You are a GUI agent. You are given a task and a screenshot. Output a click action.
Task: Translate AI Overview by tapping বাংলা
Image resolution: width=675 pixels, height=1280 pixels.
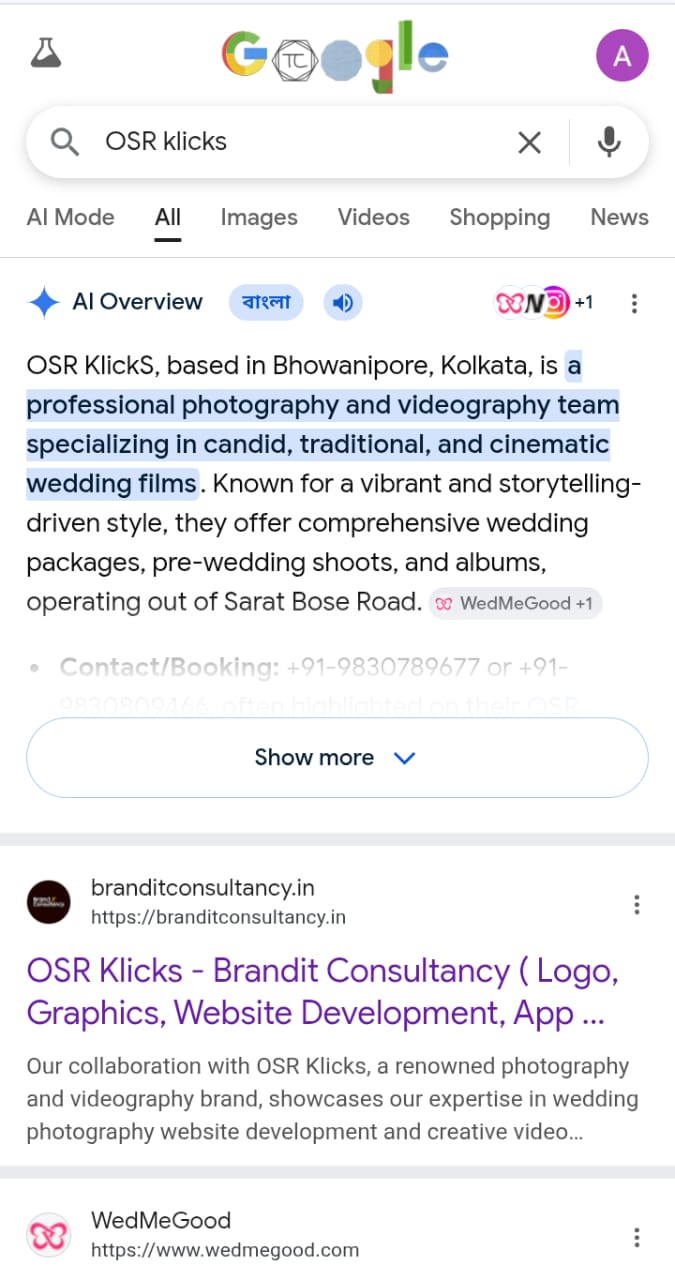(265, 302)
